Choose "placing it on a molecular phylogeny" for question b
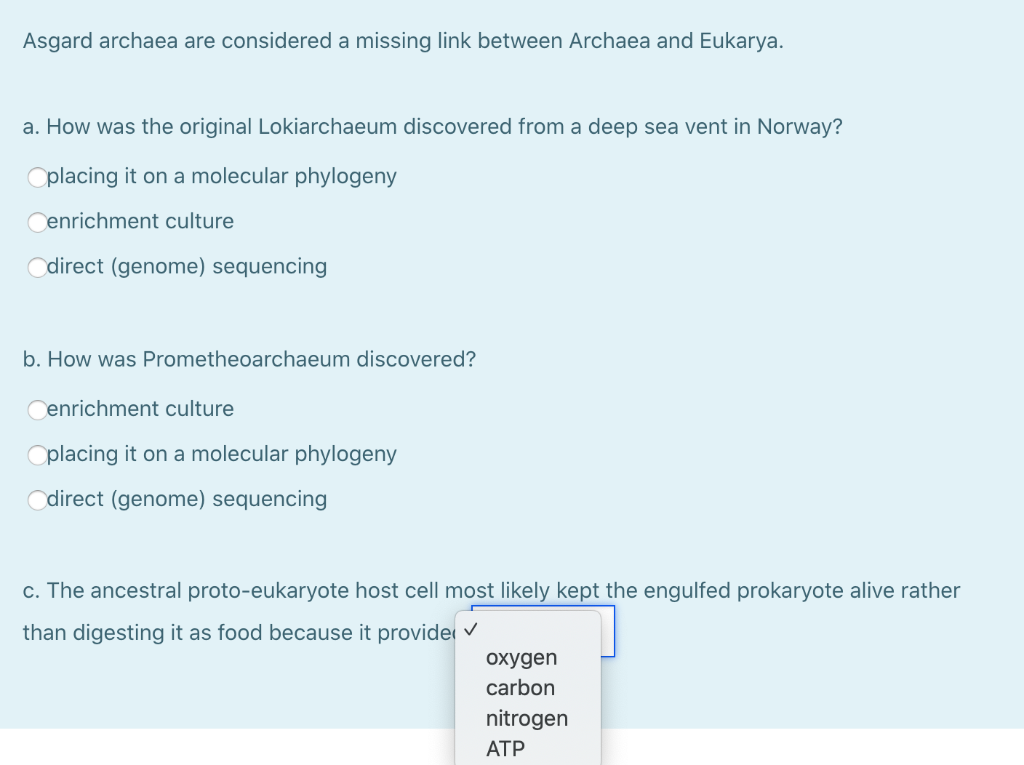The image size is (1024, 765). (38, 454)
